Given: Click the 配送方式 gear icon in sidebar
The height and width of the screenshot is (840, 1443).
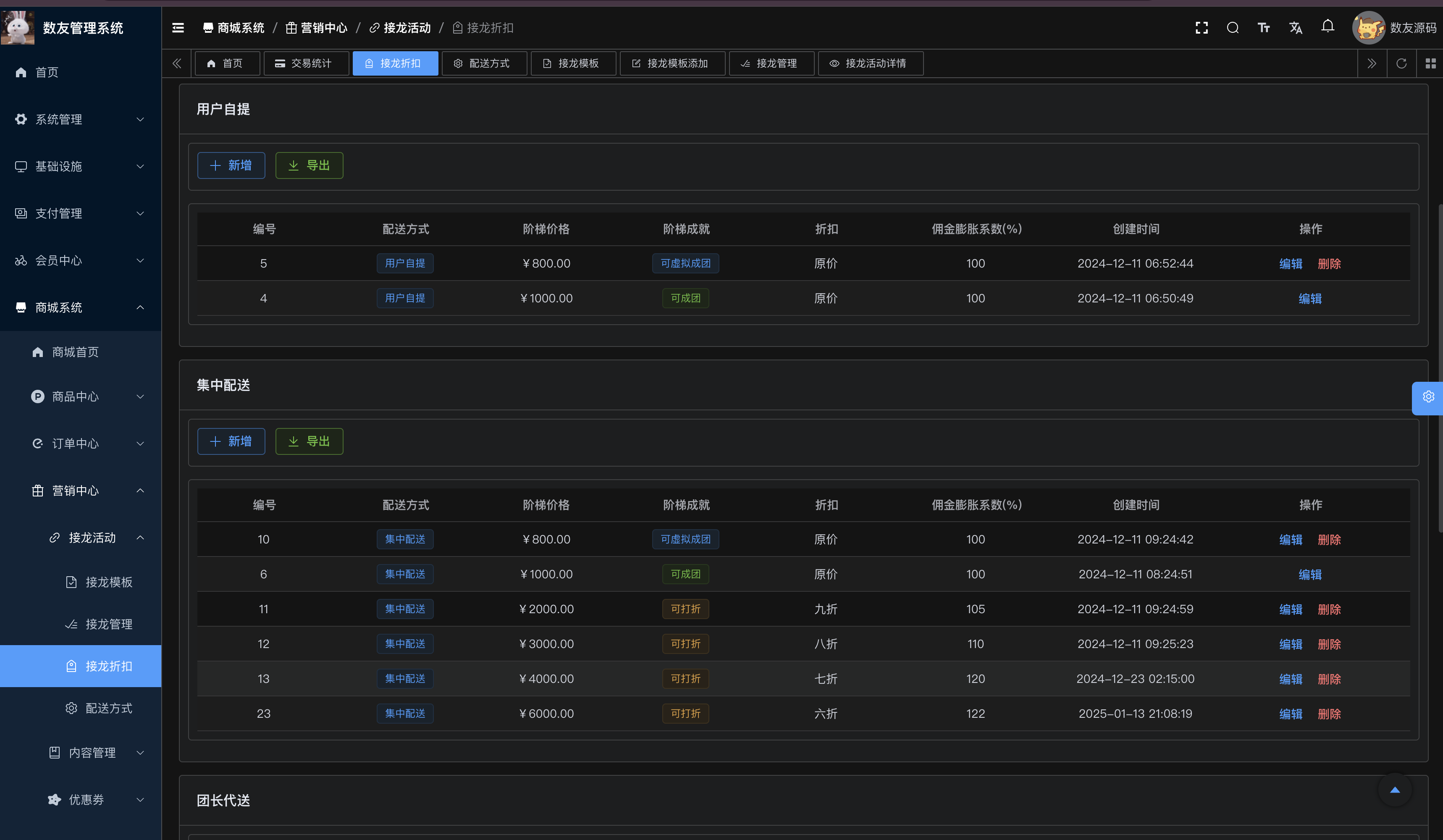Looking at the screenshot, I should coord(71,708).
